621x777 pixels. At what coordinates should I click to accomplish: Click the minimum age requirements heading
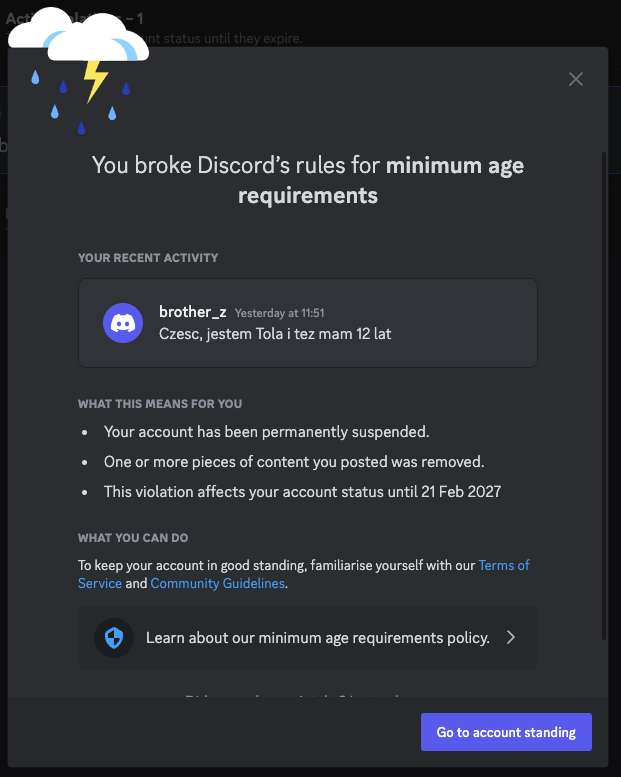coord(307,180)
